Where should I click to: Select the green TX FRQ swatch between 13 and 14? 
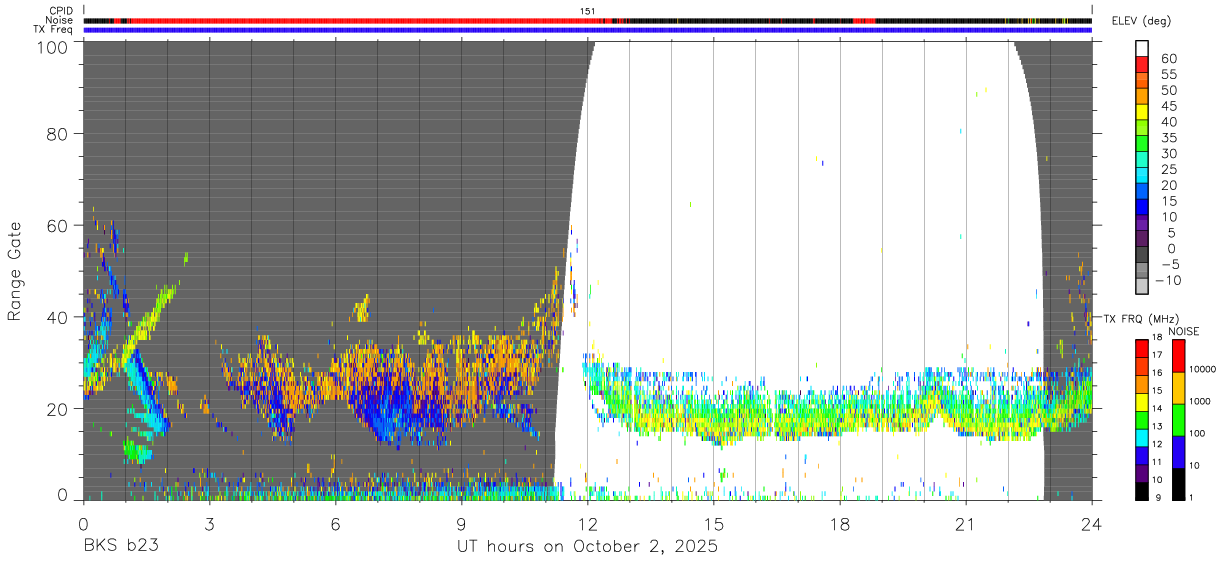[x=1142, y=418]
